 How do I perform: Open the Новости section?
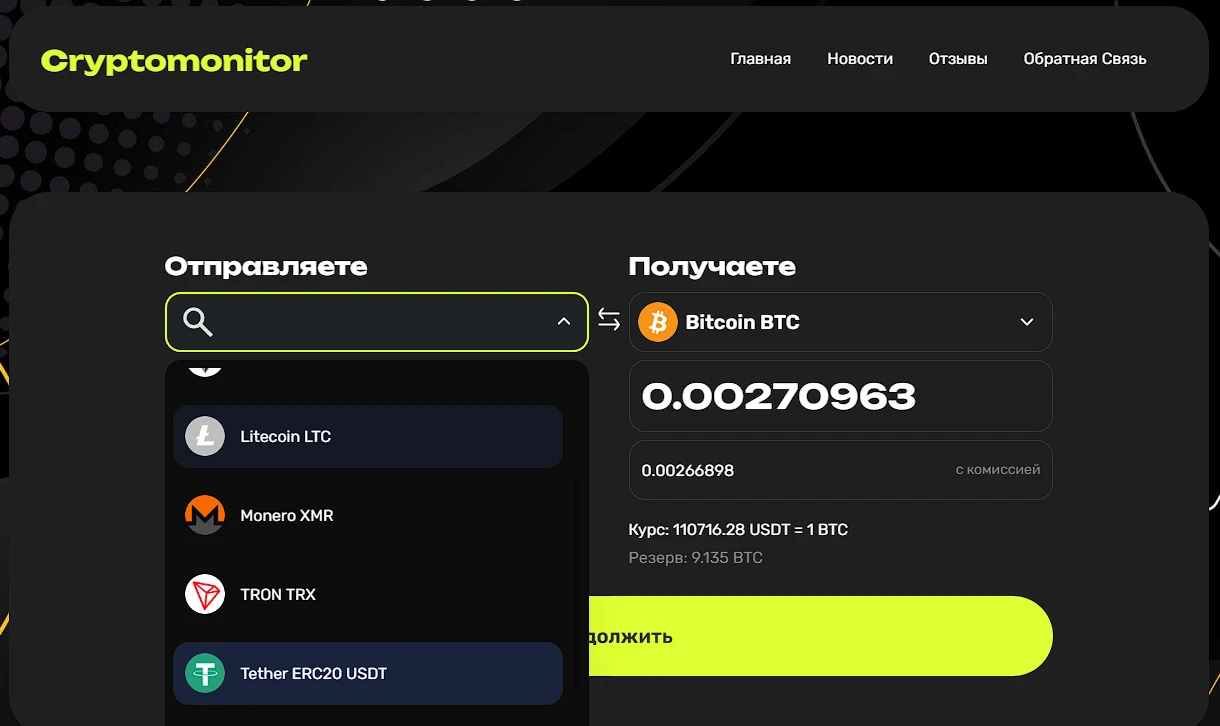859,59
